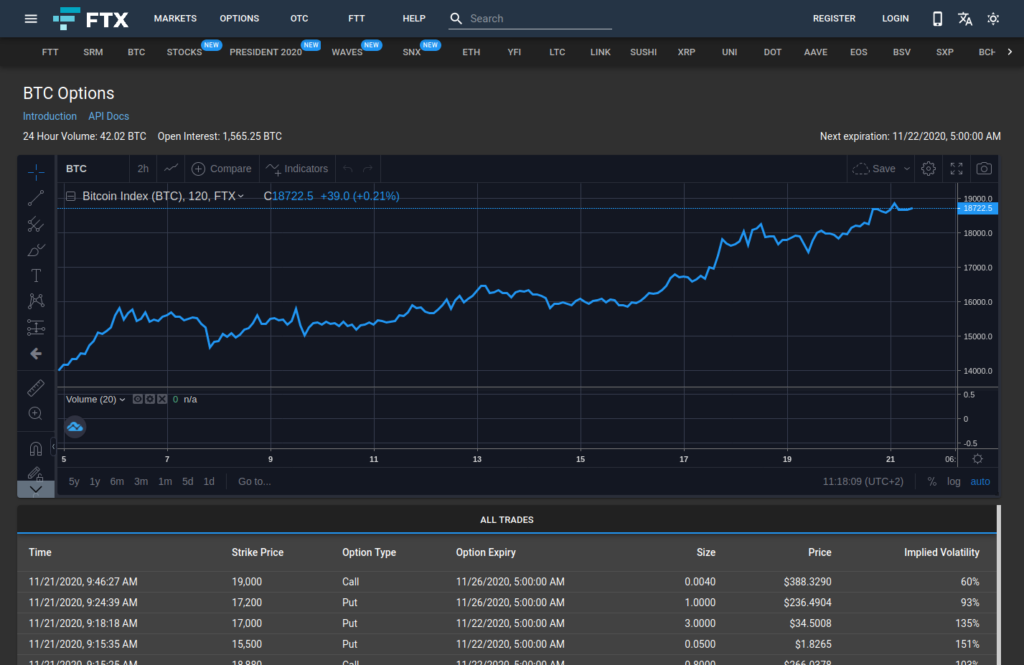Select the crosshair cursor tool
The image size is (1024, 665).
pos(36,172)
